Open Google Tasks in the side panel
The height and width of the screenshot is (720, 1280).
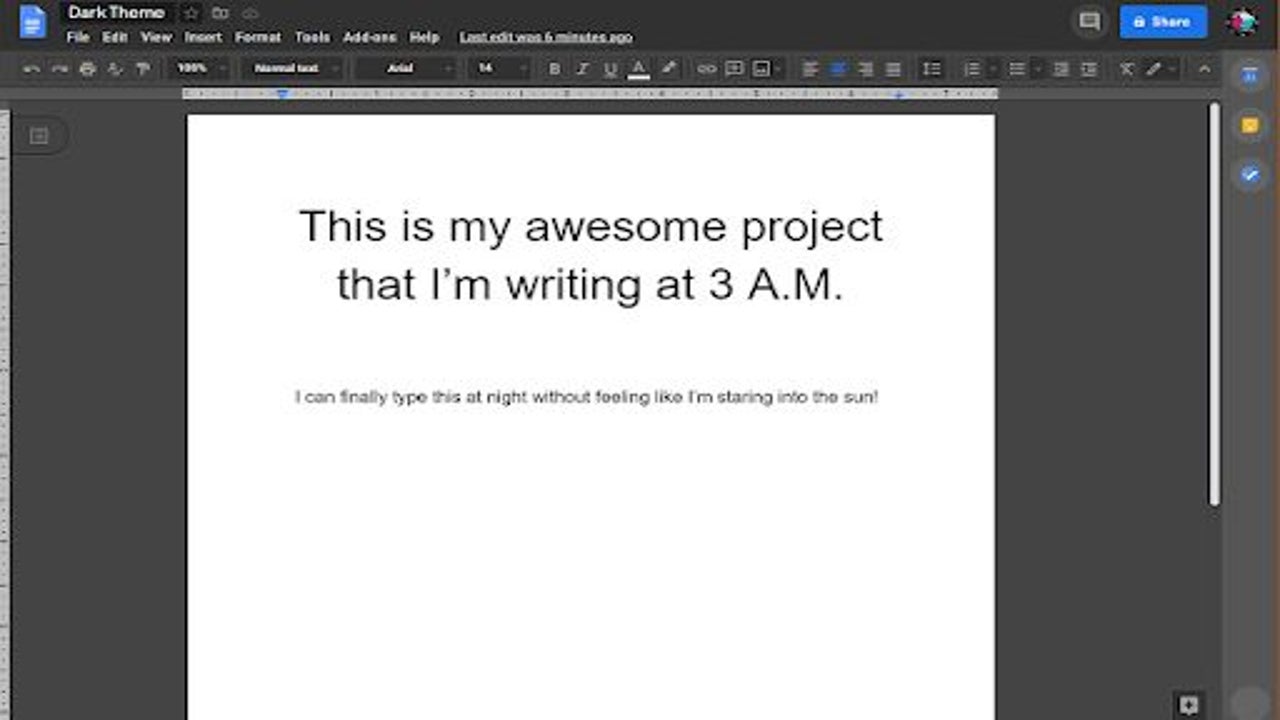pos(1248,175)
